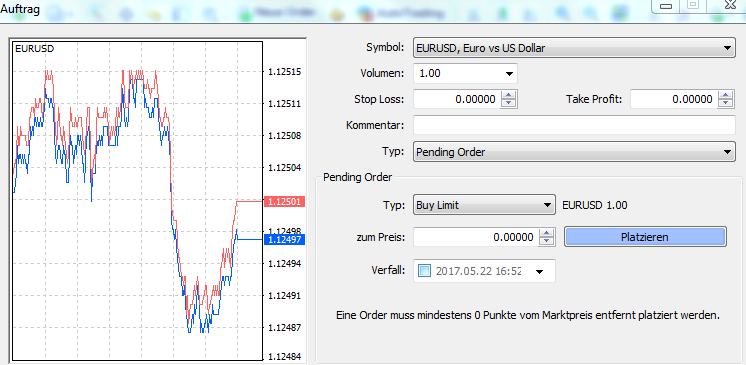Click the 1.12494 price axis label

[x=285, y=264]
